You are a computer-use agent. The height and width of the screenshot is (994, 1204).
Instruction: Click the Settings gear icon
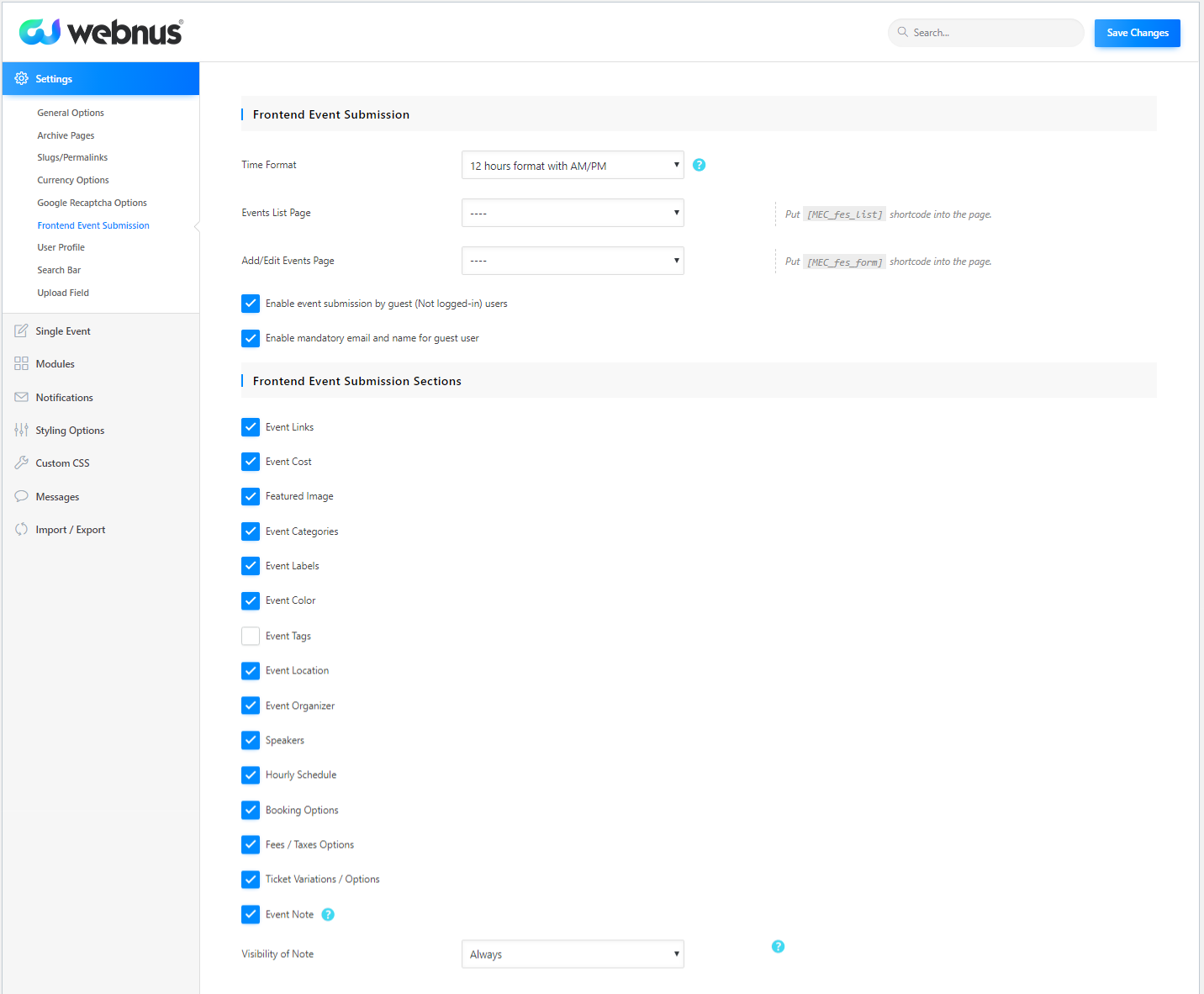tap(22, 78)
